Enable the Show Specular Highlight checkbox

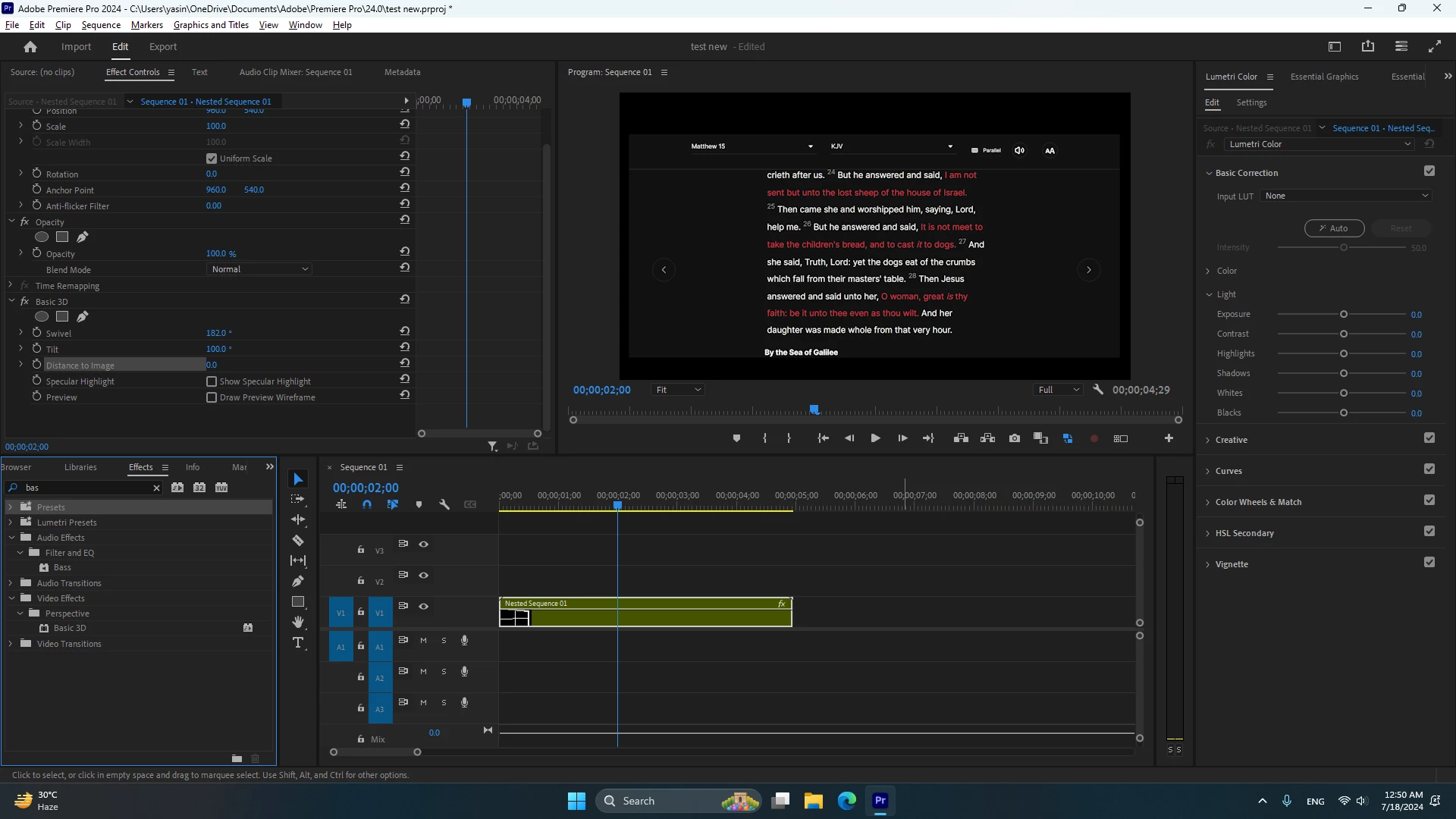pos(212,381)
